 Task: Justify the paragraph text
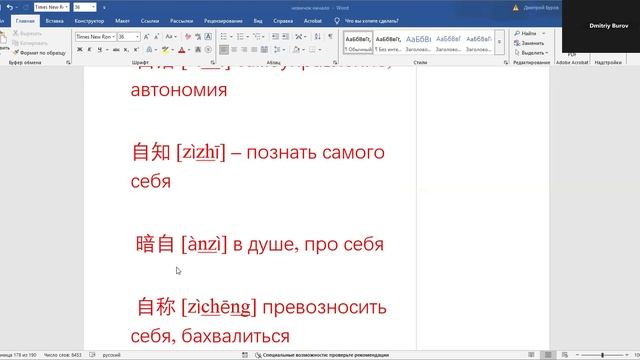coord(254,49)
